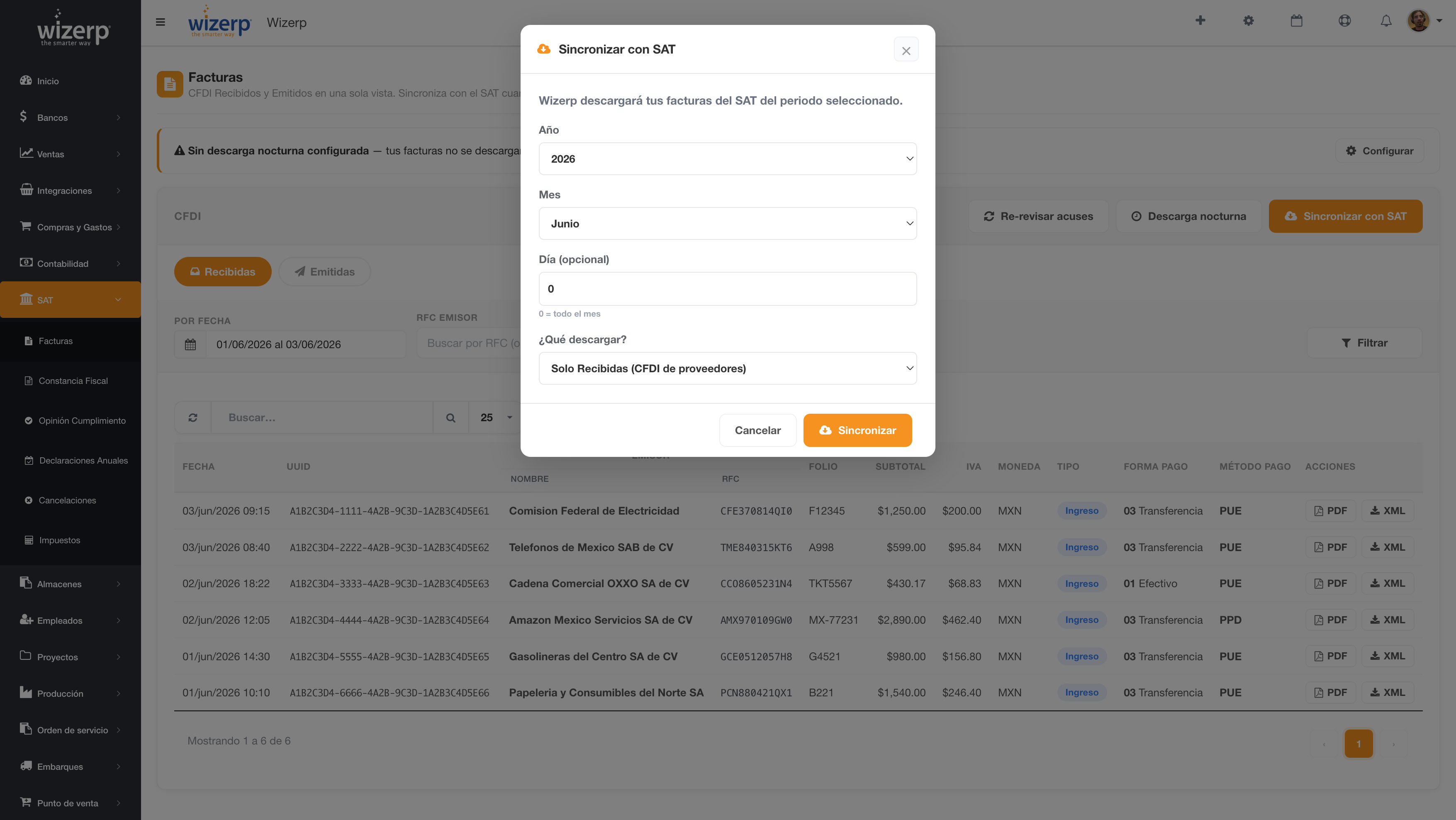The height and width of the screenshot is (820, 1456).
Task: Expand the Ventas sidebar menu
Action: click(x=70, y=154)
